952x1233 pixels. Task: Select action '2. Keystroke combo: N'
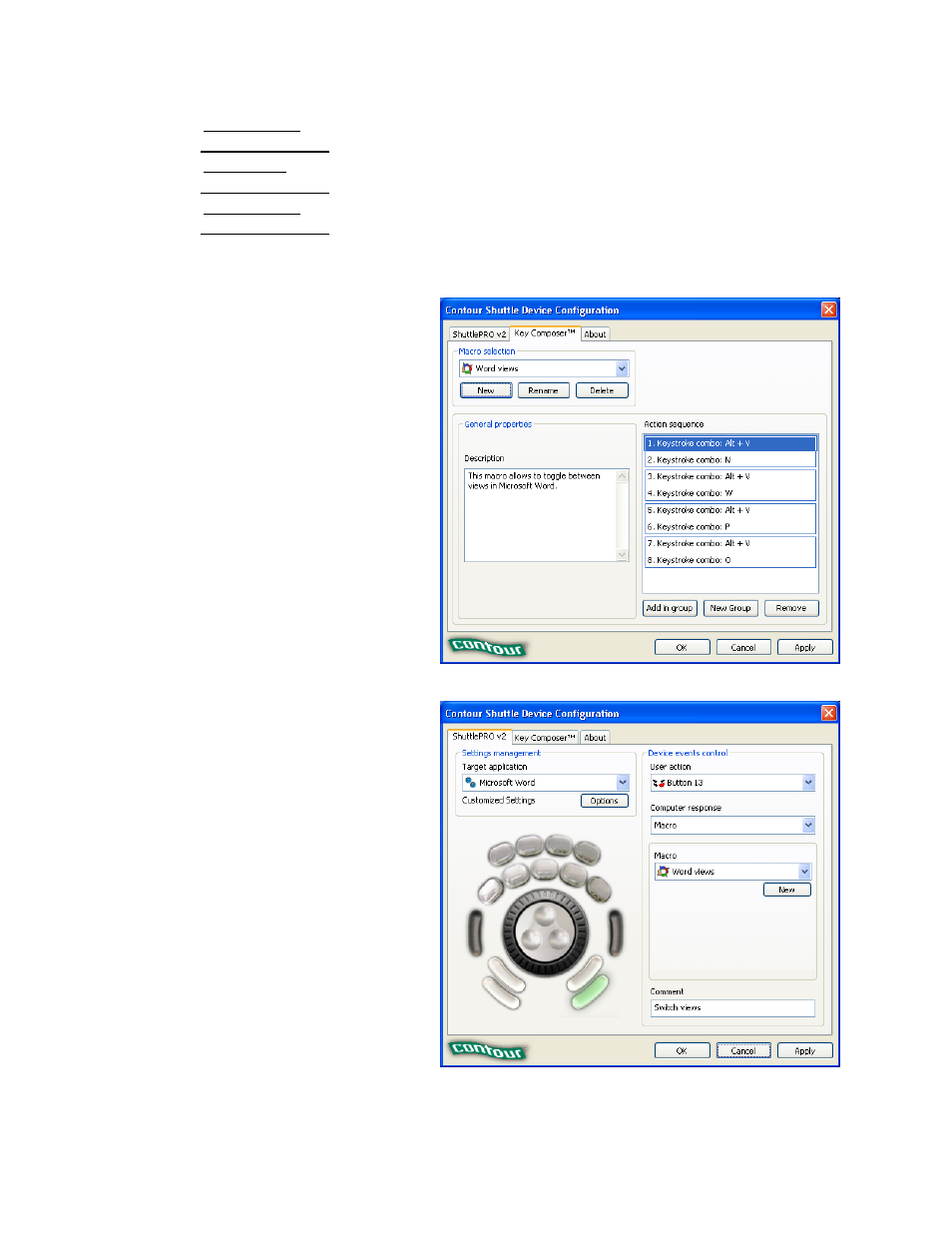pos(730,459)
